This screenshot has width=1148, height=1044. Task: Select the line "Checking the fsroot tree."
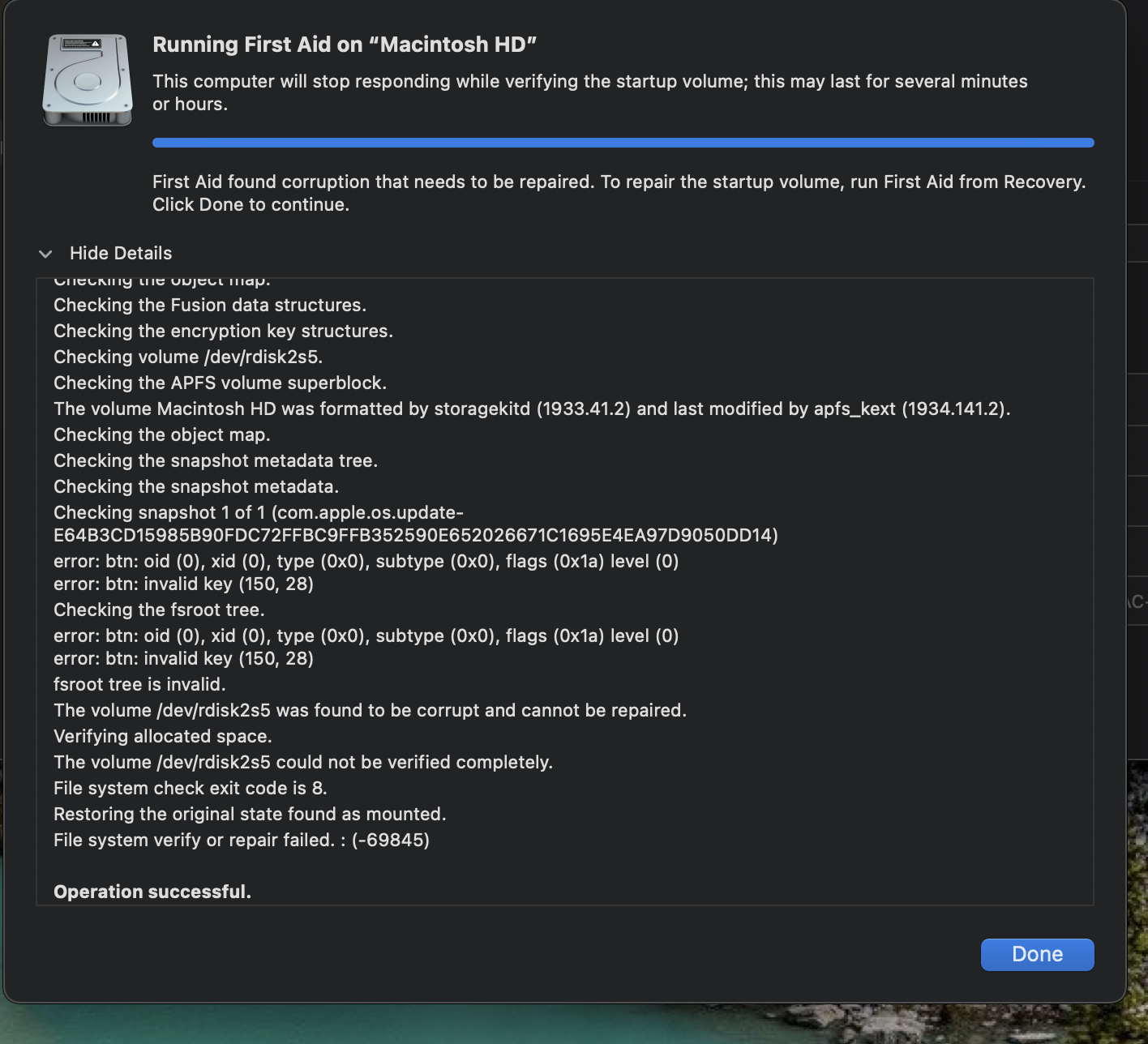point(159,610)
